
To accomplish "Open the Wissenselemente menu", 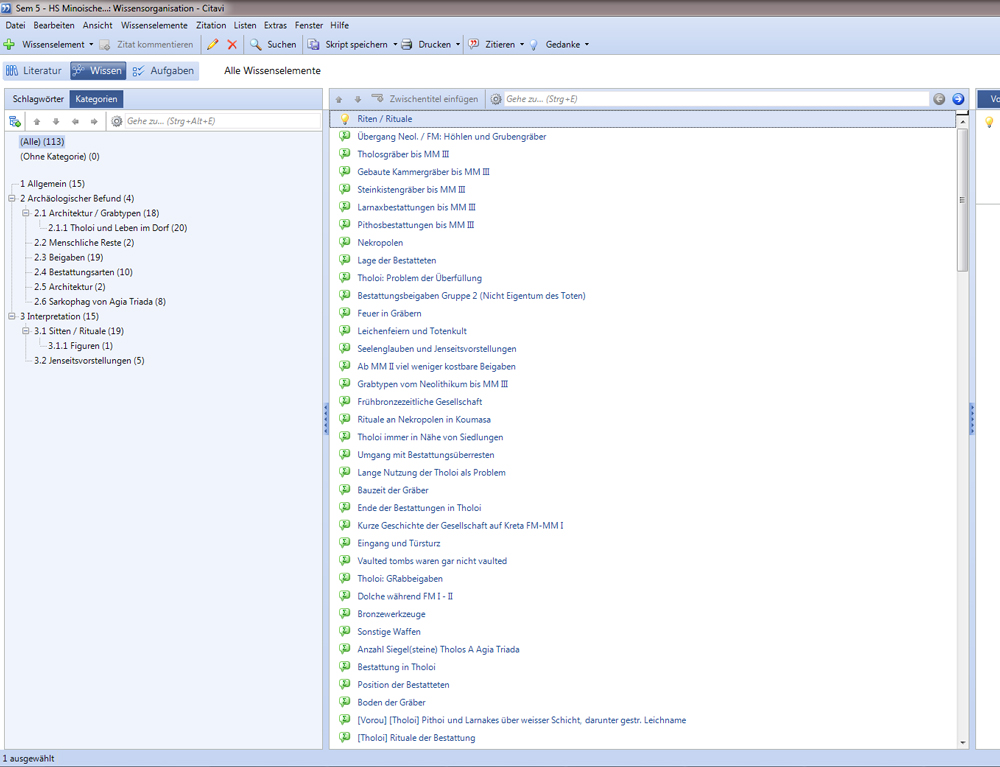I will point(154,26).
